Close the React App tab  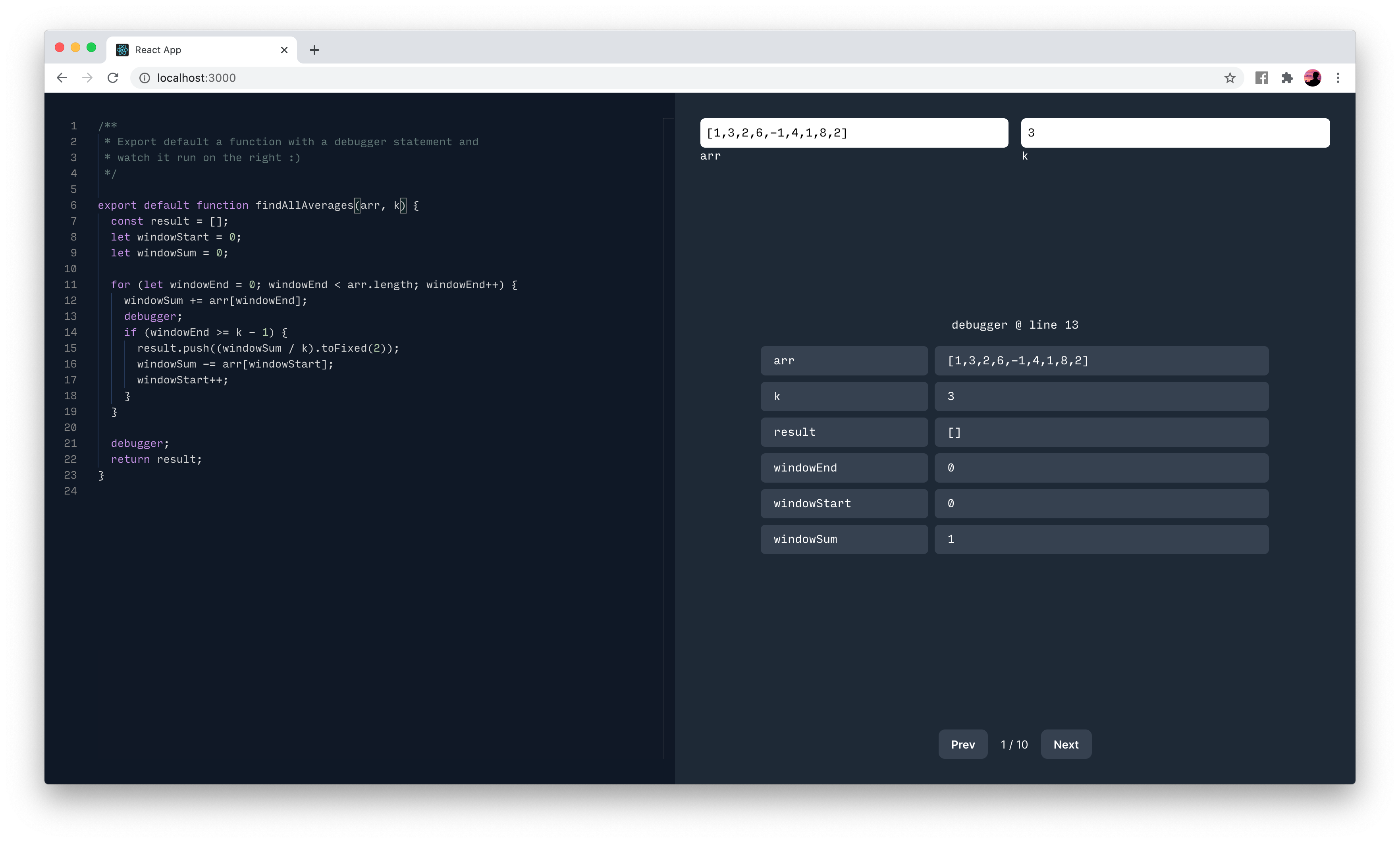coord(284,50)
